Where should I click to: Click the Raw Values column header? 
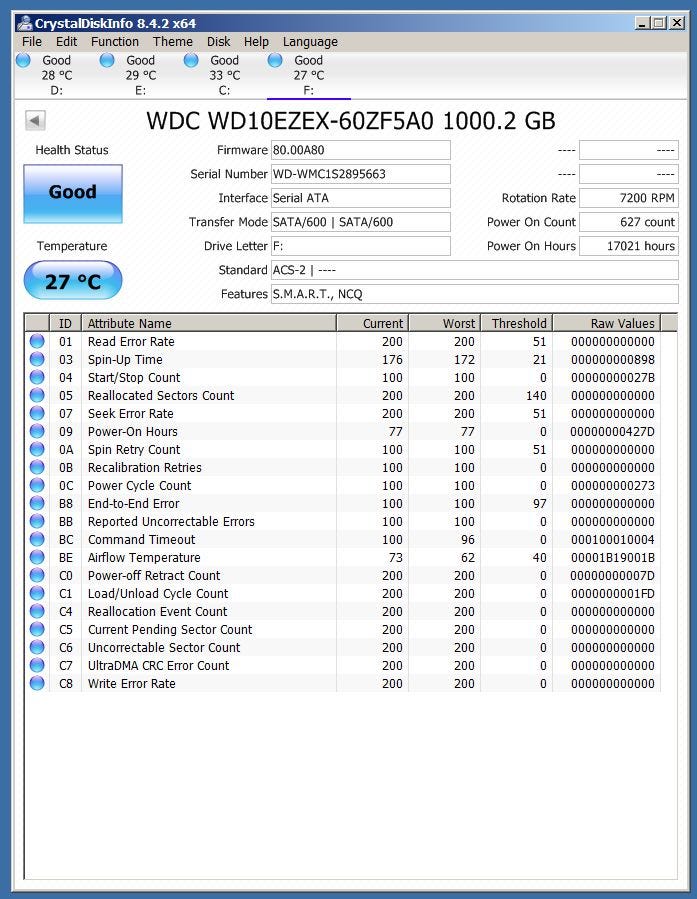pos(606,323)
